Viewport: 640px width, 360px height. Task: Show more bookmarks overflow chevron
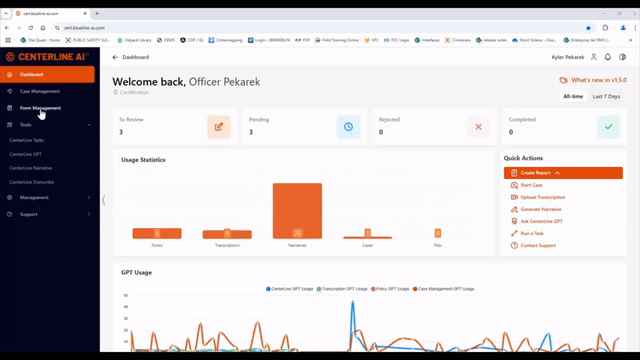631,40
